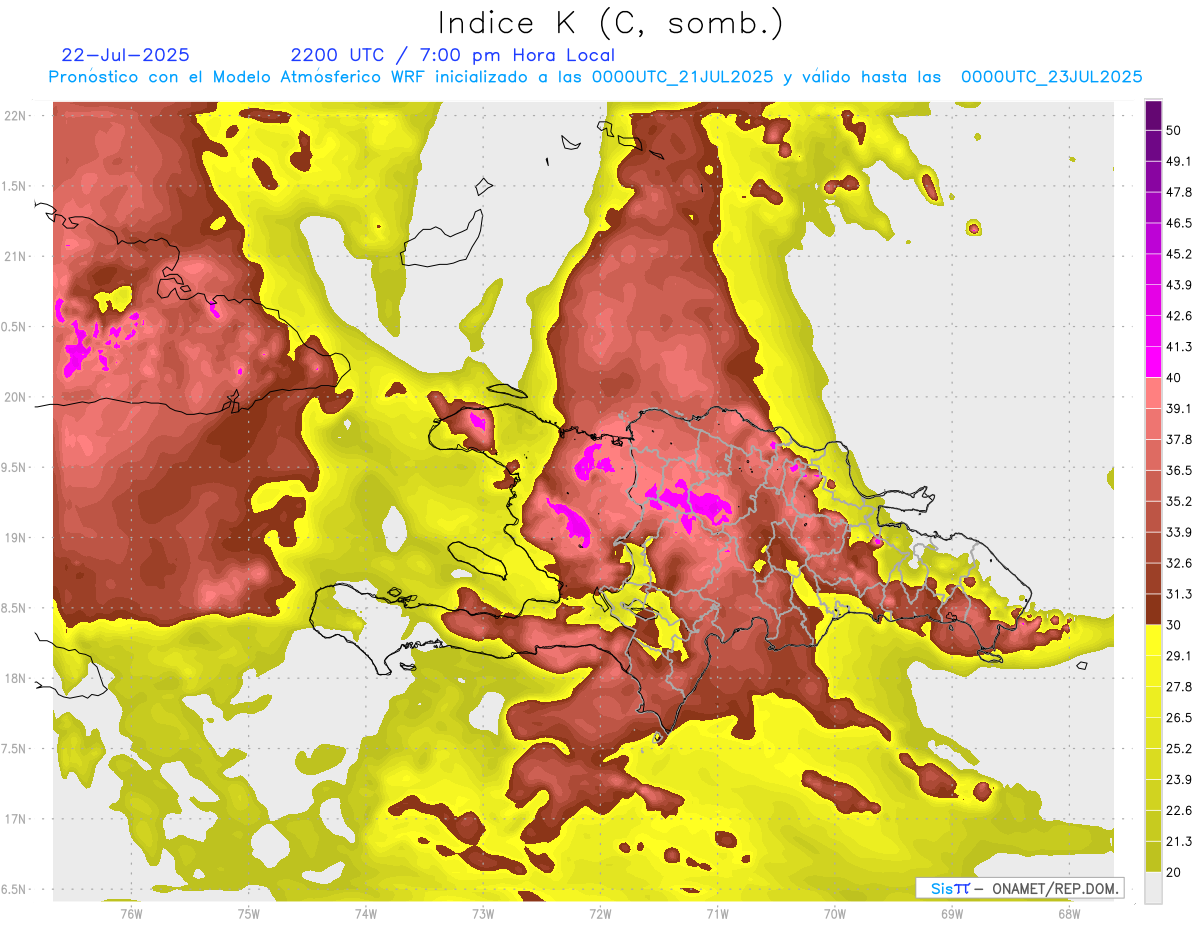Click the colorbar value "32.6"
This screenshot has height=927, width=1200.
(1179, 563)
